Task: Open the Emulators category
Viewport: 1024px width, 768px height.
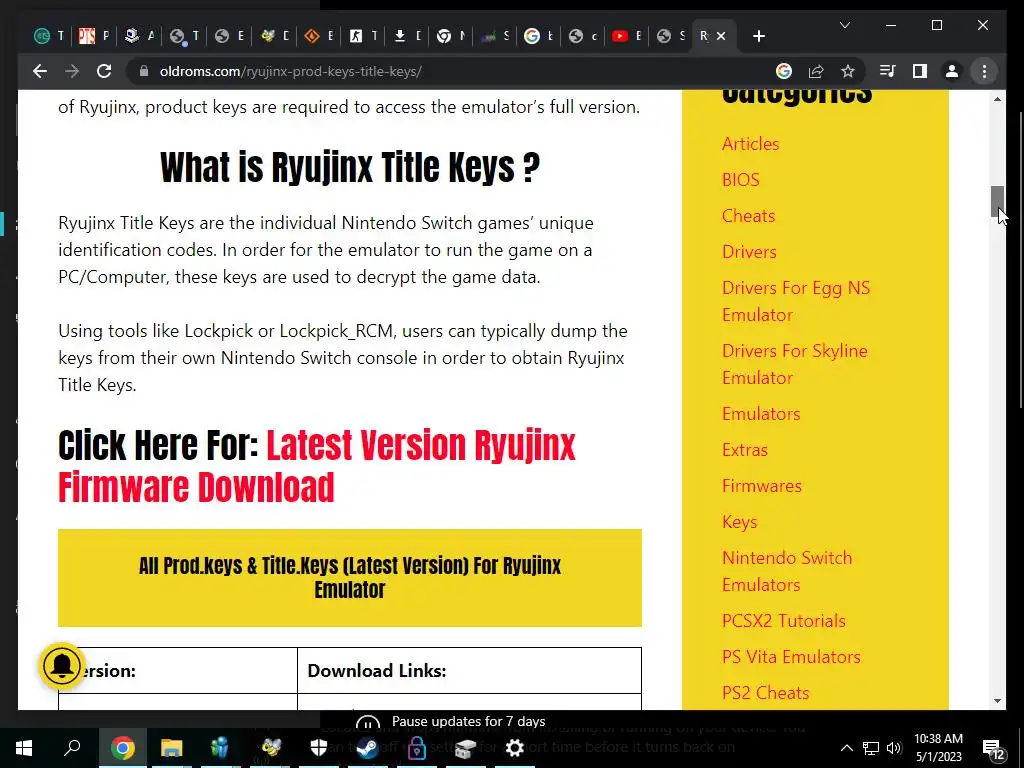Action: (x=761, y=413)
